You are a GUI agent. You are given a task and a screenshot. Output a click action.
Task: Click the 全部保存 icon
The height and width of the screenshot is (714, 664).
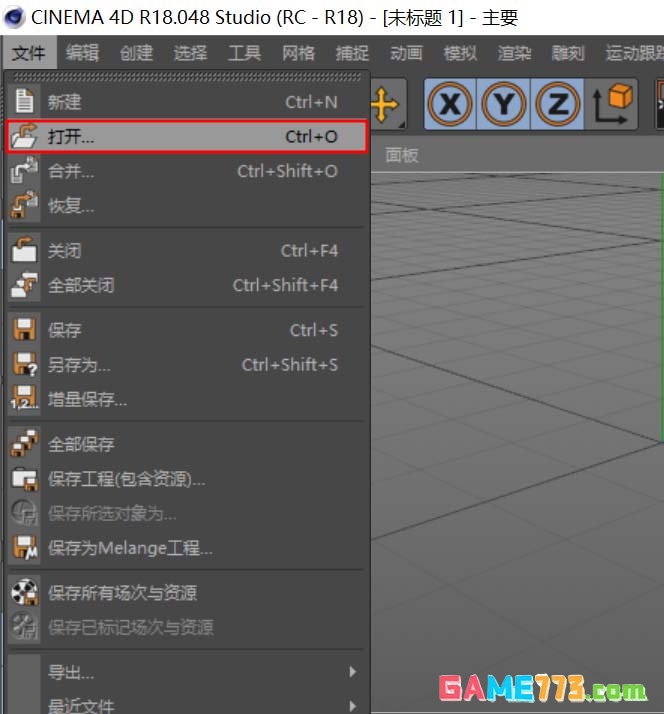(24, 444)
